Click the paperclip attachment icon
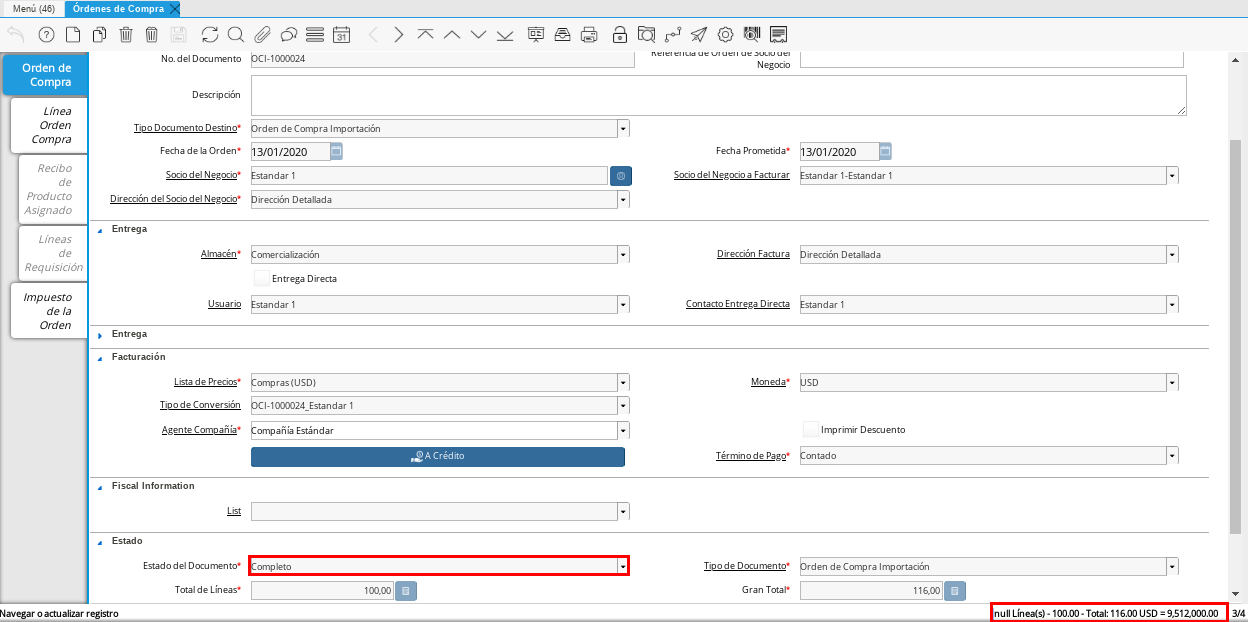1248x622 pixels. tap(262, 35)
